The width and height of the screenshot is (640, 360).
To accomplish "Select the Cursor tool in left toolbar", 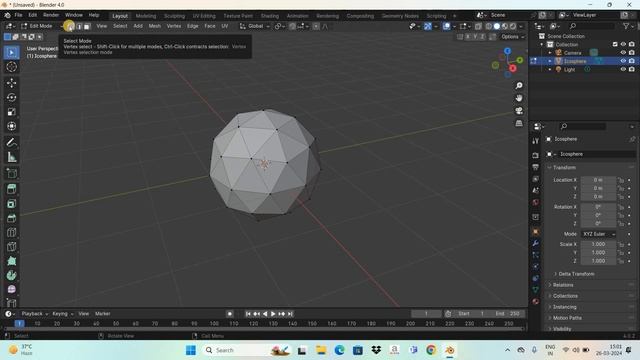I will pyautogui.click(x=11, y=67).
